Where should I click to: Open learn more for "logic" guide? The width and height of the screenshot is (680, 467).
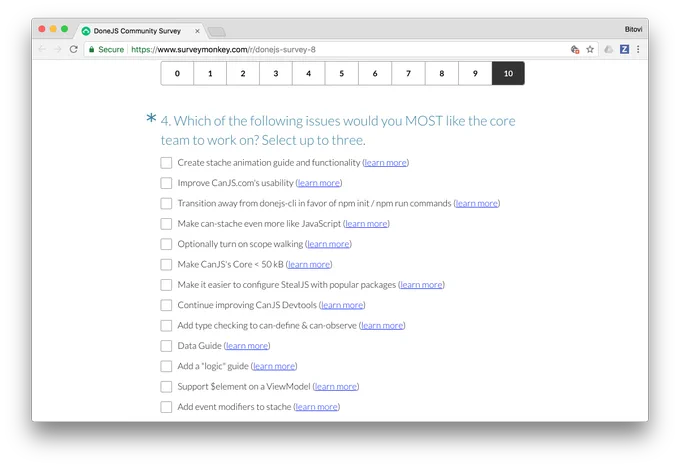(274, 366)
